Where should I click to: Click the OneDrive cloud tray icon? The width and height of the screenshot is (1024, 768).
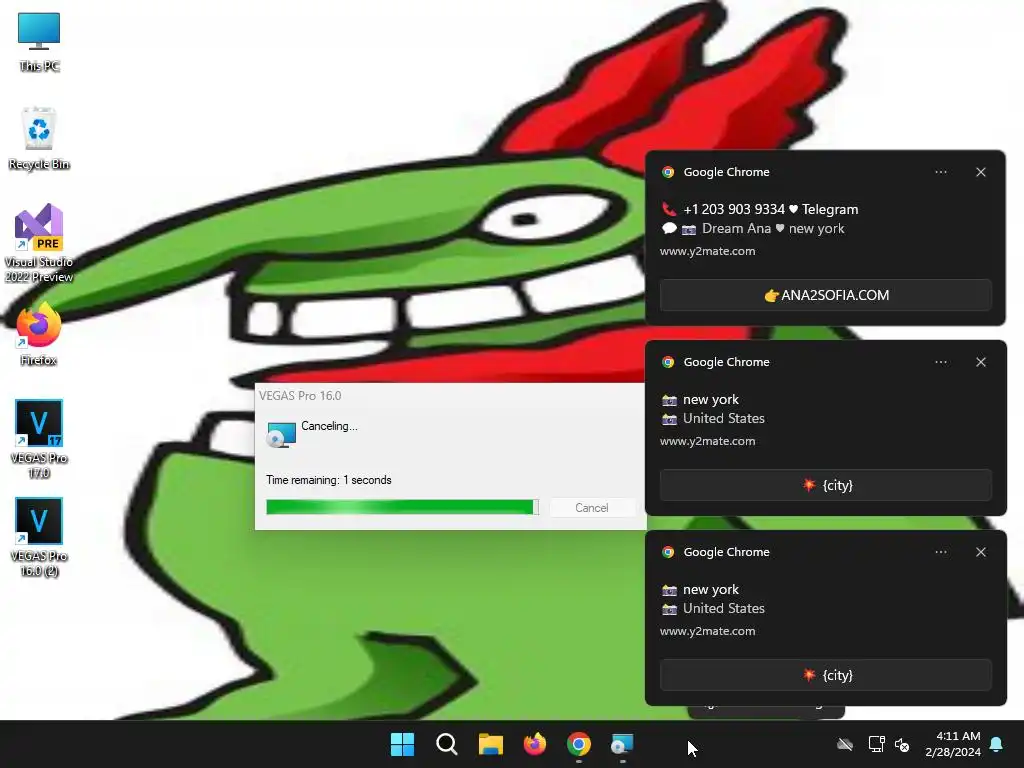[x=845, y=744]
